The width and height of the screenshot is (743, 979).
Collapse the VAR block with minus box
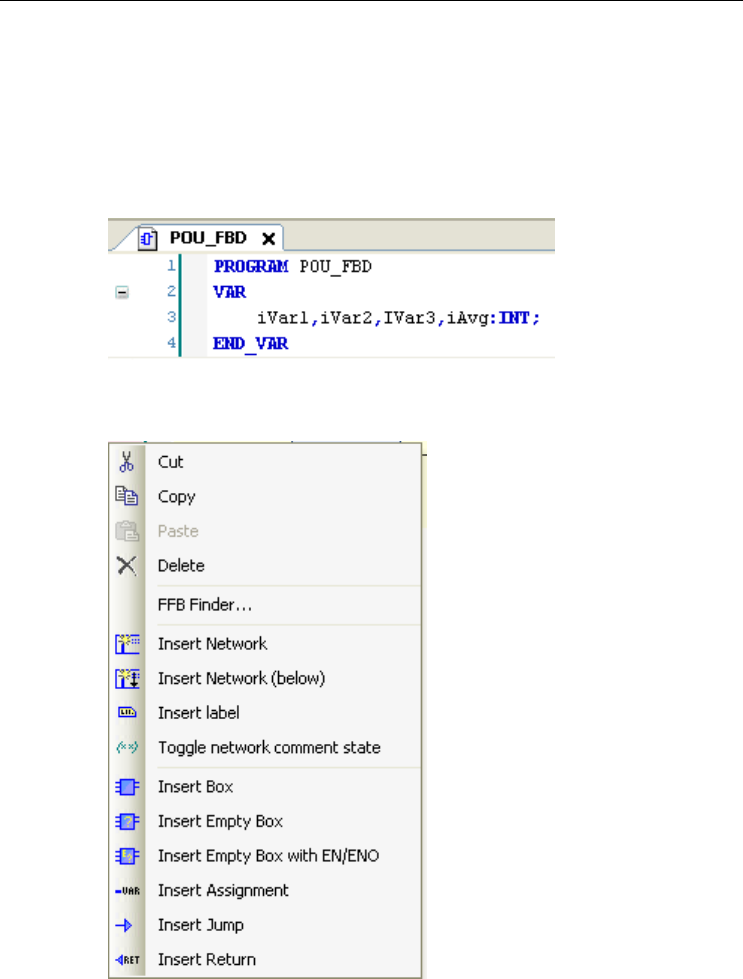122,292
